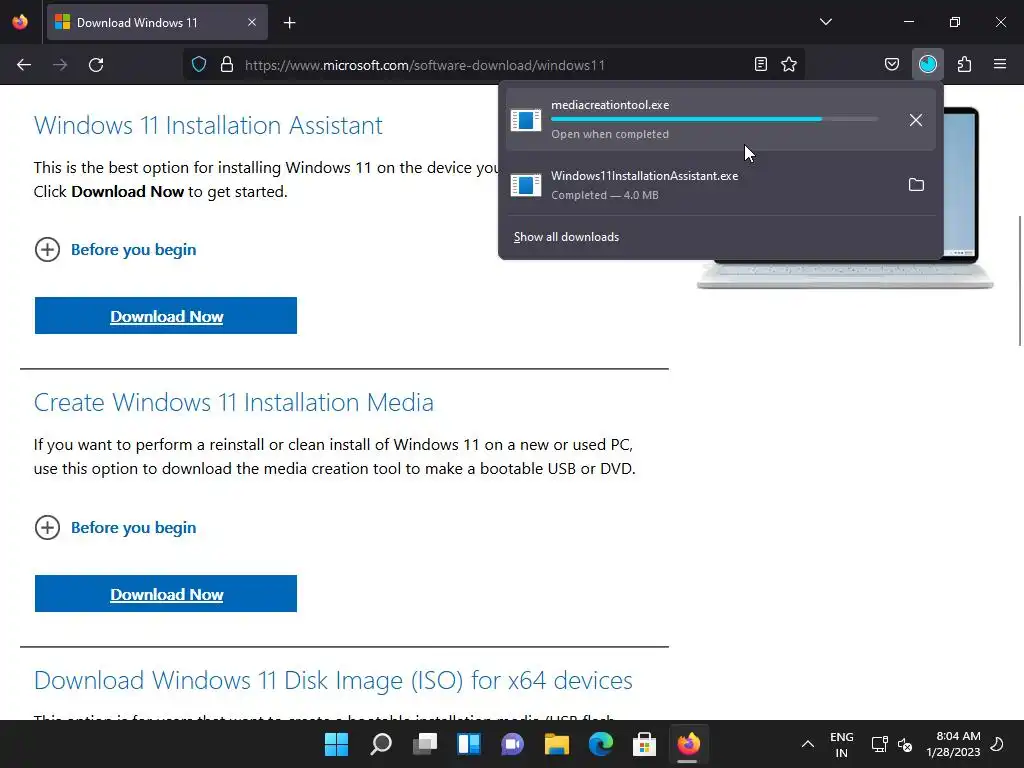Open Chat (Teams) on taskbar
Viewport: 1024px width, 768px height.
tap(513, 744)
